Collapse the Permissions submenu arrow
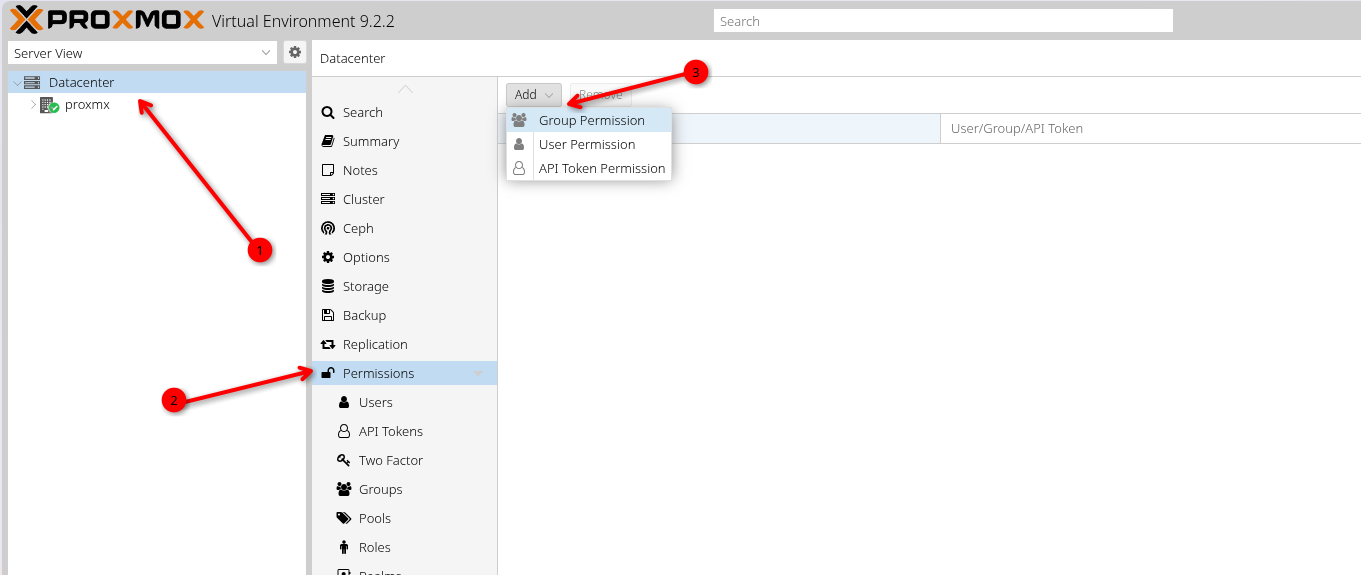 pos(478,374)
